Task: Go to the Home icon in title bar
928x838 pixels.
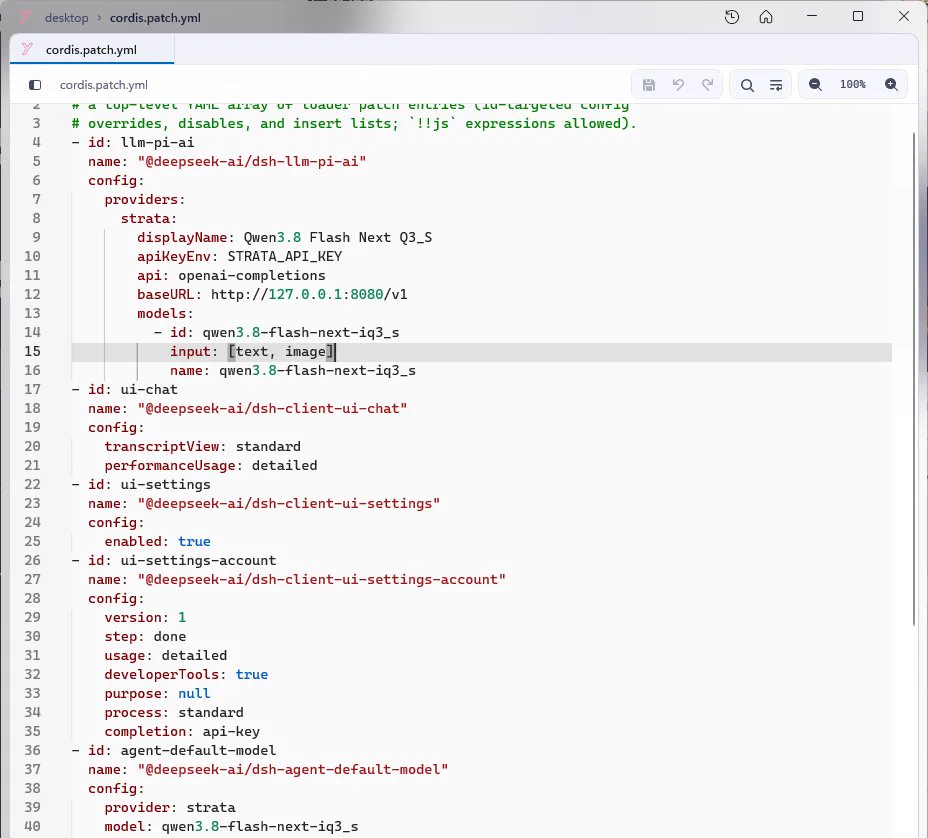Action: click(x=766, y=17)
